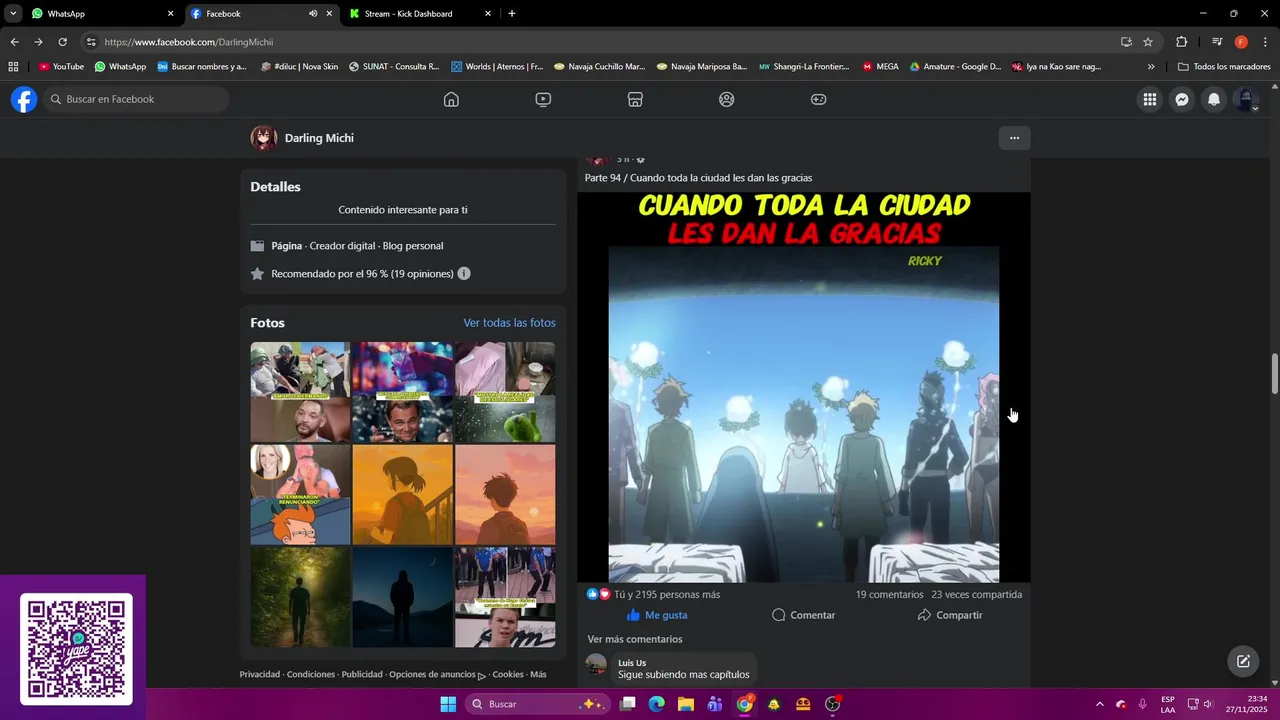
Task: Share the post with Compartir
Action: click(950, 615)
